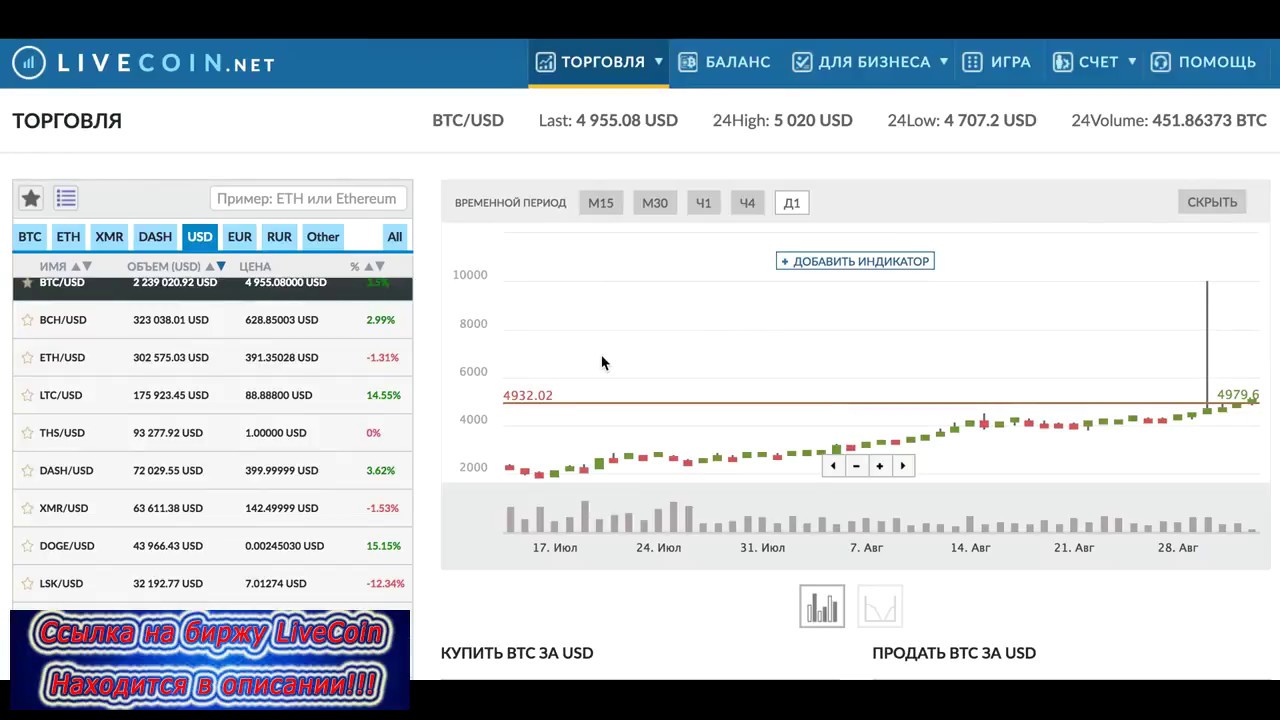This screenshot has height=720, width=1280.
Task: Set chart period to Ч1
Action: (x=703, y=203)
